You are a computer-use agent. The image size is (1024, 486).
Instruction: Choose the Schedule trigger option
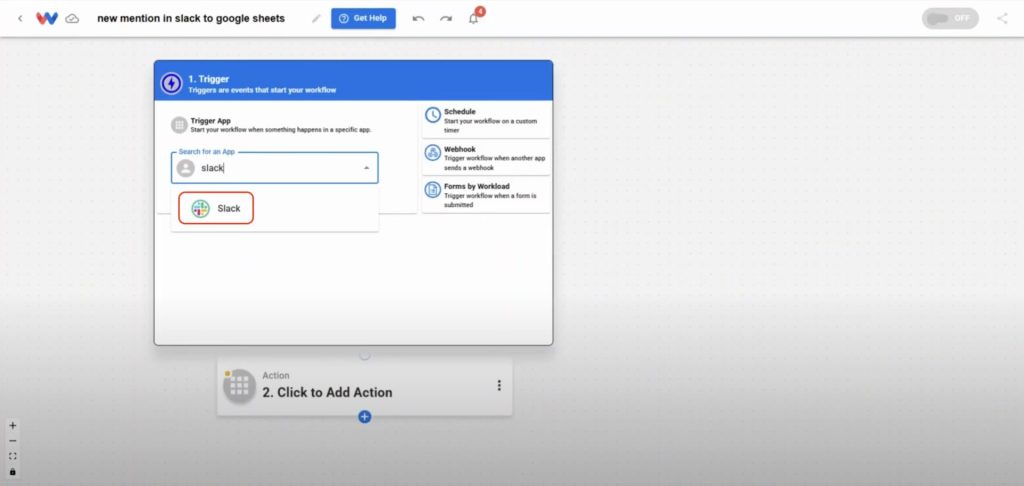(x=487, y=121)
